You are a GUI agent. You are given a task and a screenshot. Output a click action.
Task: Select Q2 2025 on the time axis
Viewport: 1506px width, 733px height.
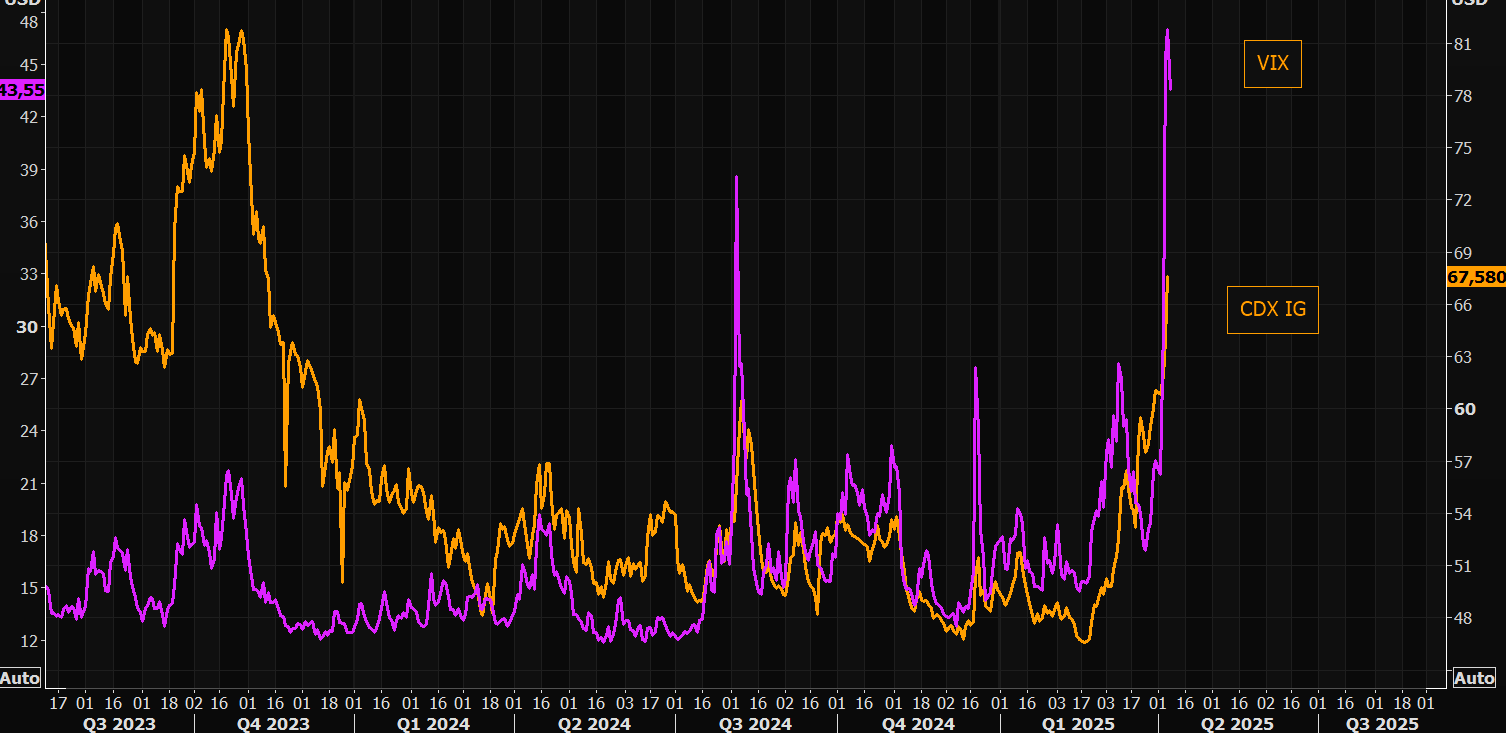1237,723
